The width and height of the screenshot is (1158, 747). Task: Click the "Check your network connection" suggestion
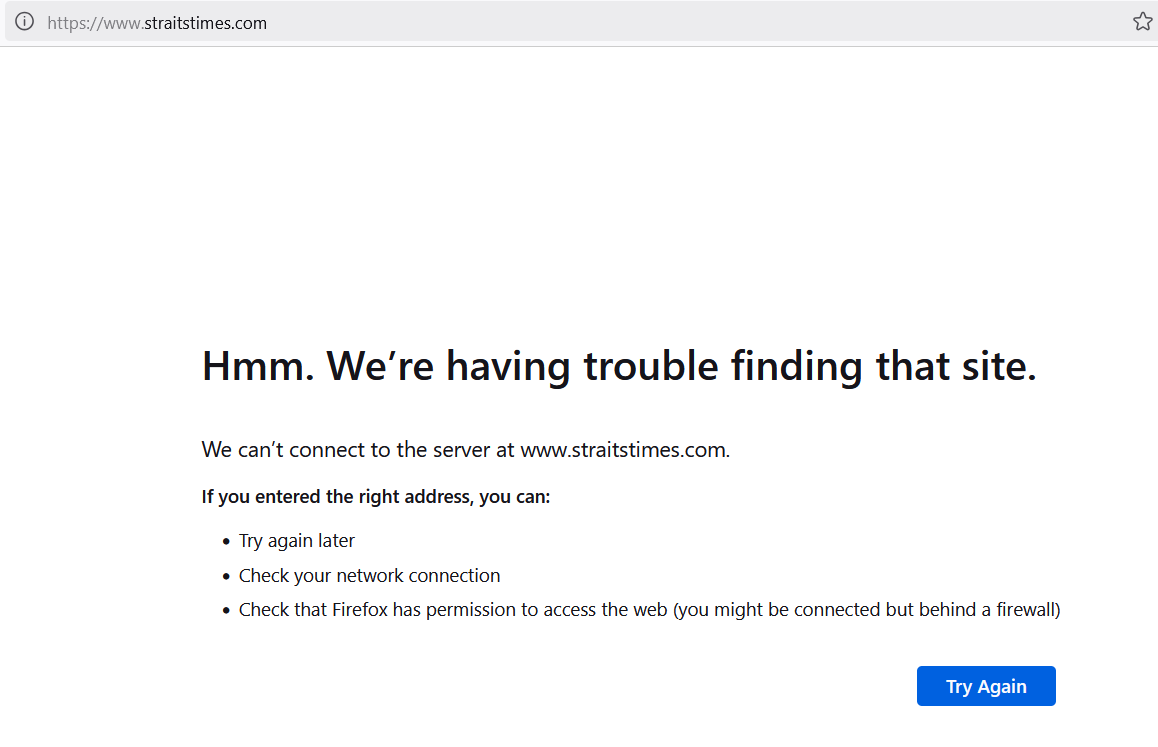tap(369, 576)
